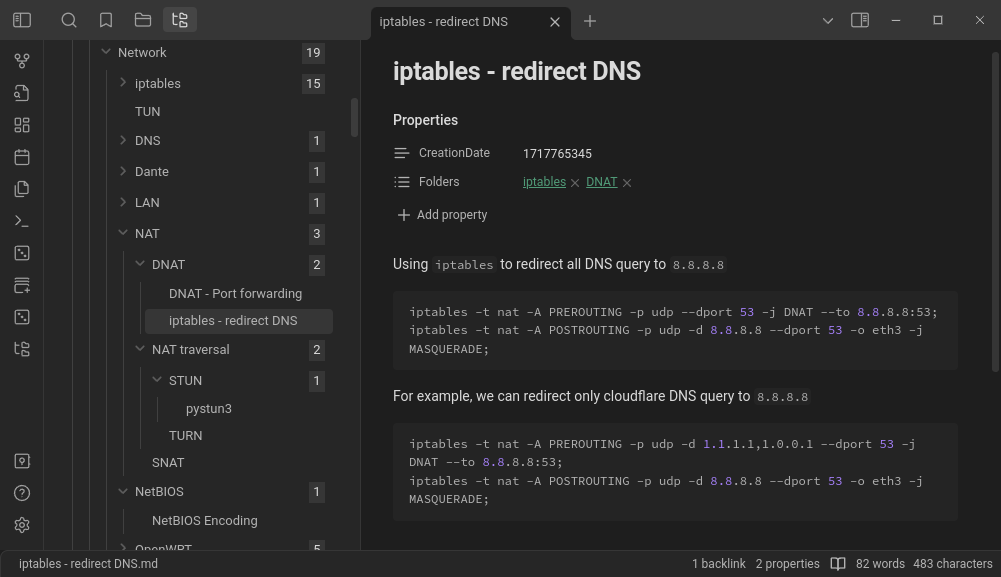1001x577 pixels.
Task: Show the file explorer folder view
Action: click(143, 20)
